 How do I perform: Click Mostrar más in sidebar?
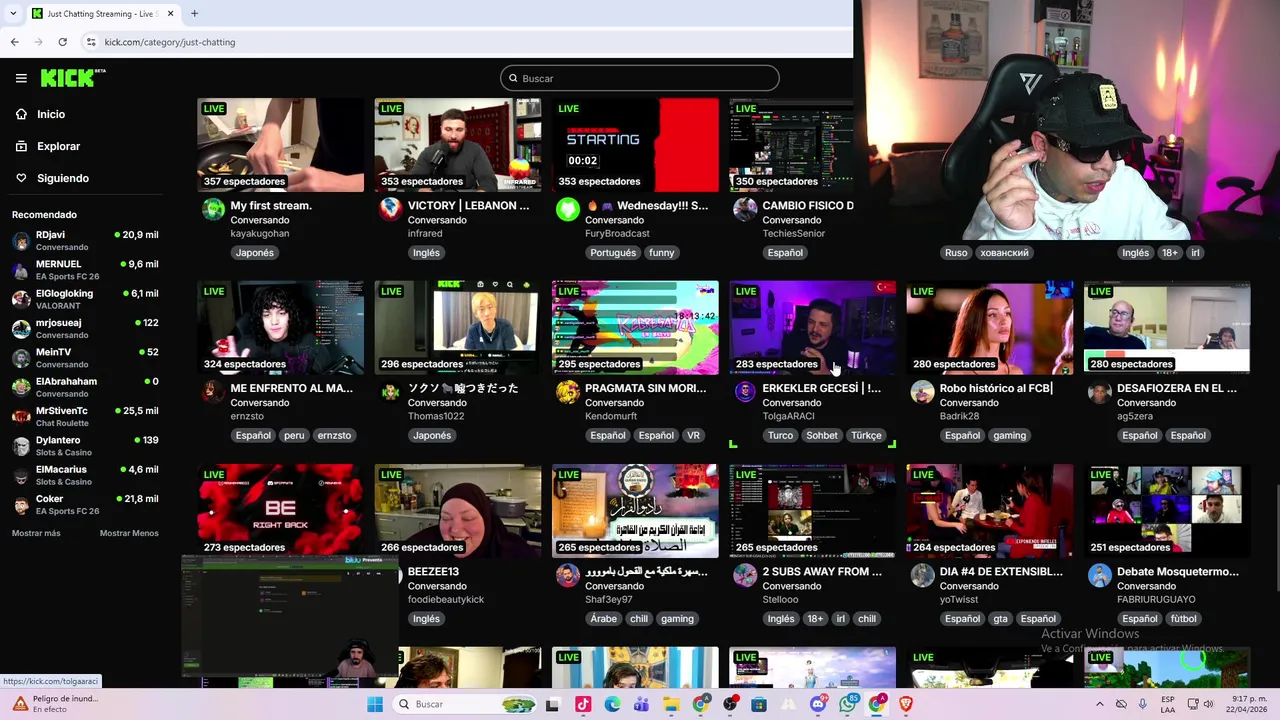click(x=36, y=533)
